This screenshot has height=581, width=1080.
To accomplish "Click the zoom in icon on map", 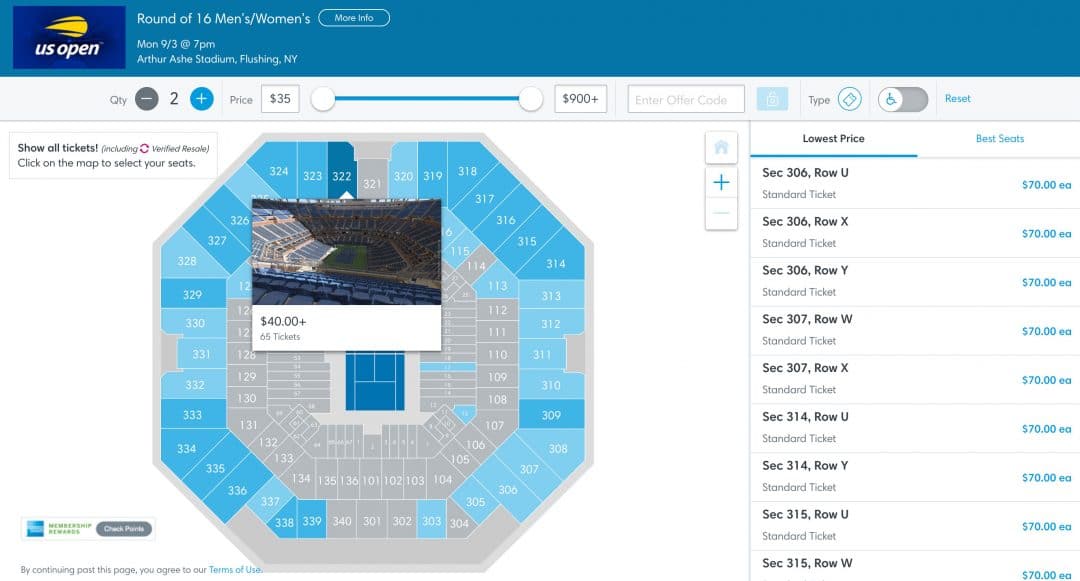I will (721, 182).
